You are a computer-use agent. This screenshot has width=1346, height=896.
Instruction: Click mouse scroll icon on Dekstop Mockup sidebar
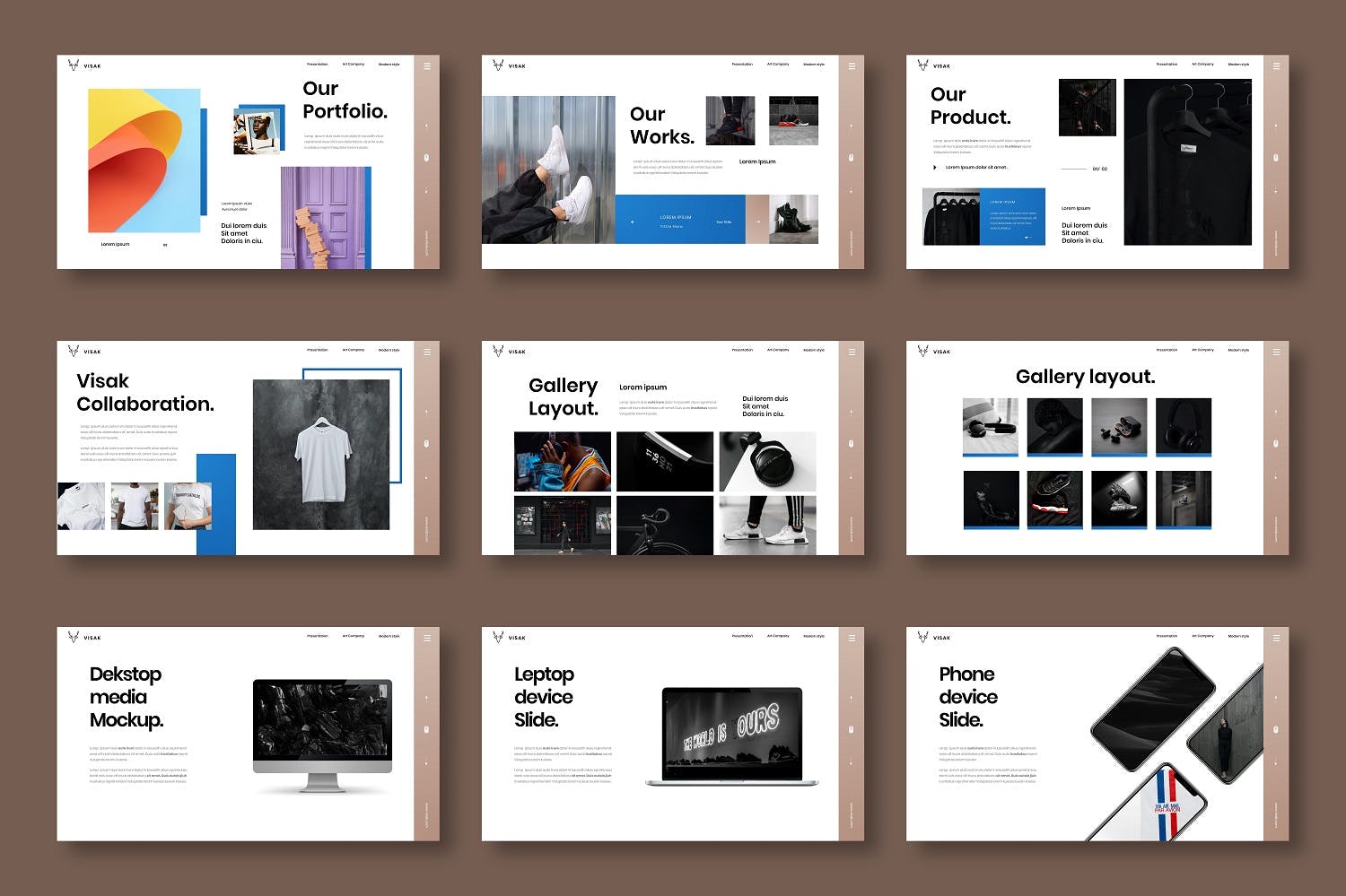[426, 730]
